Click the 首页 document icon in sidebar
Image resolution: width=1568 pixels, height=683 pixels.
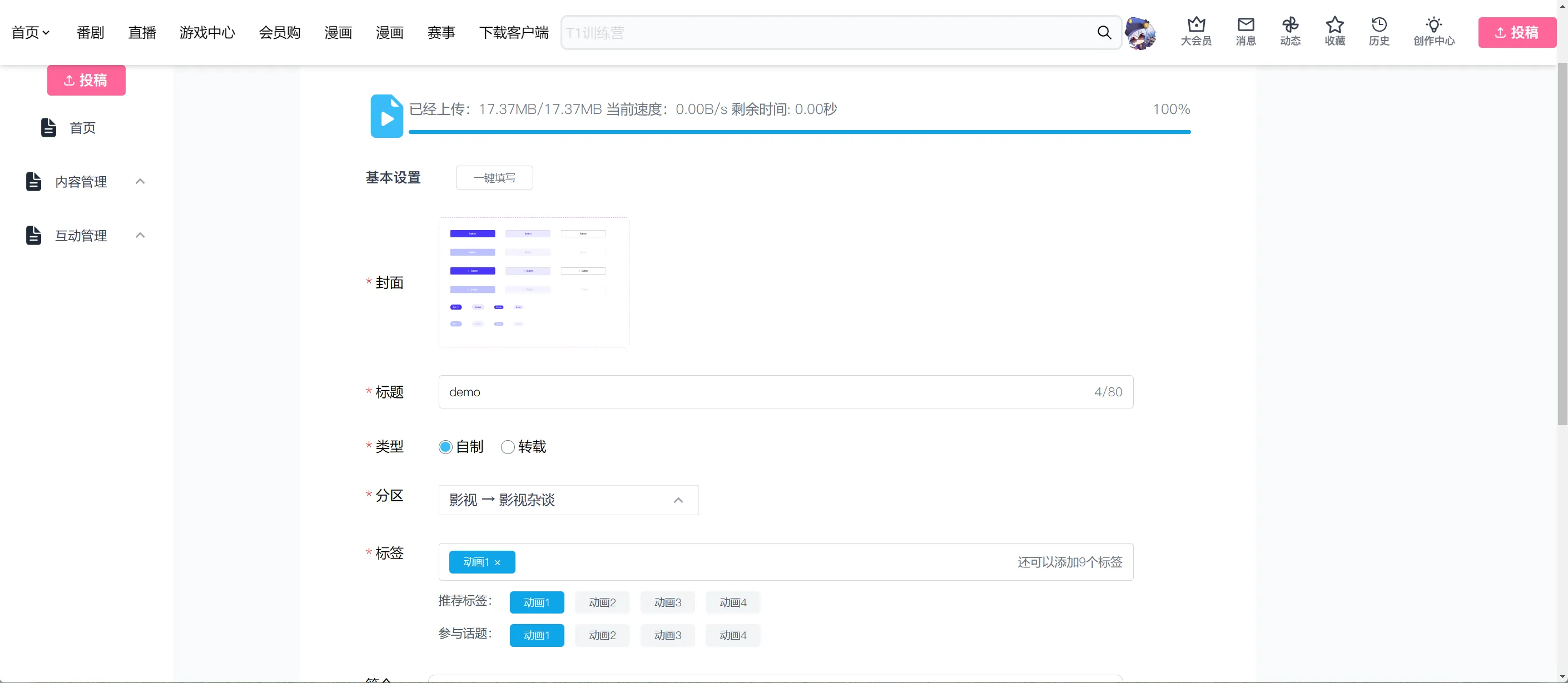click(49, 128)
